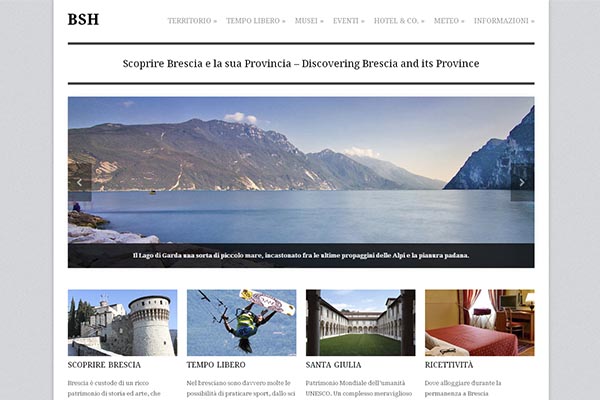
Task: Select the Meteo menu item
Action: point(449,21)
